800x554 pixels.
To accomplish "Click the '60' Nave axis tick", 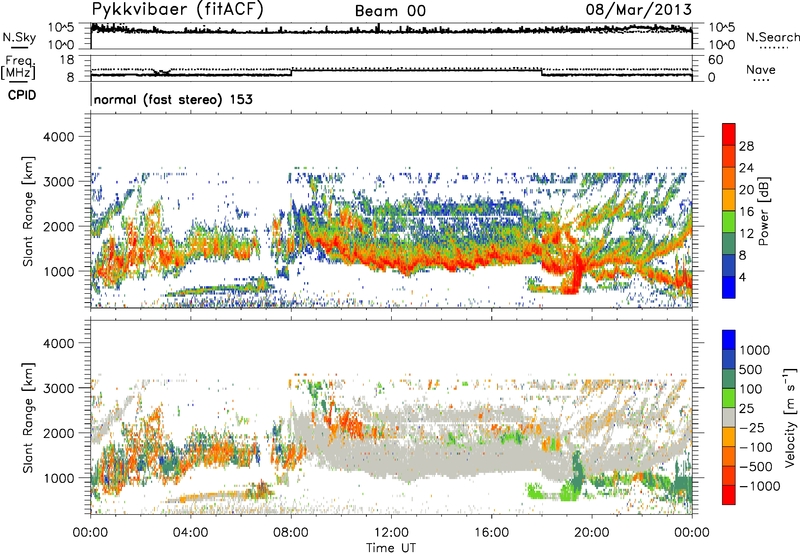I will [715, 60].
